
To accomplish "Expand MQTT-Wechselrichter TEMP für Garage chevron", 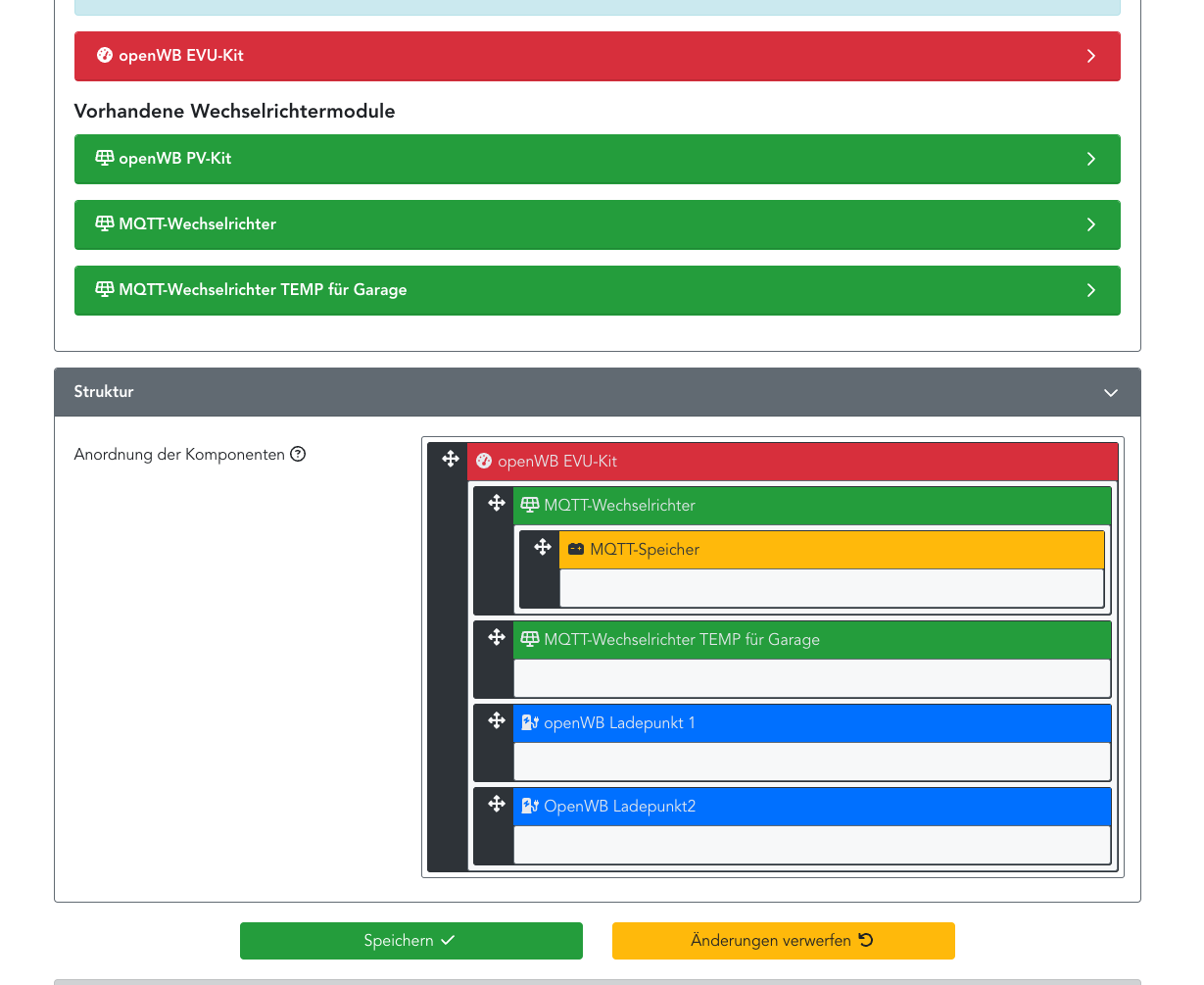I will click(x=1091, y=290).
